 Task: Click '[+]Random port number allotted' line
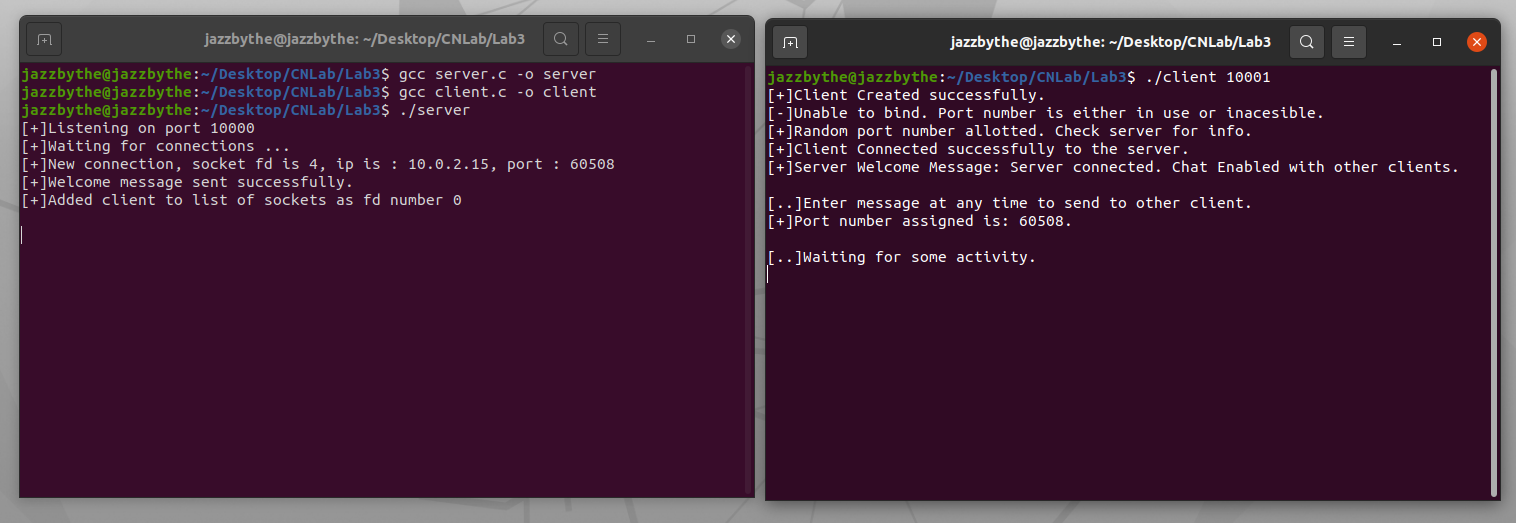[x=1009, y=131]
